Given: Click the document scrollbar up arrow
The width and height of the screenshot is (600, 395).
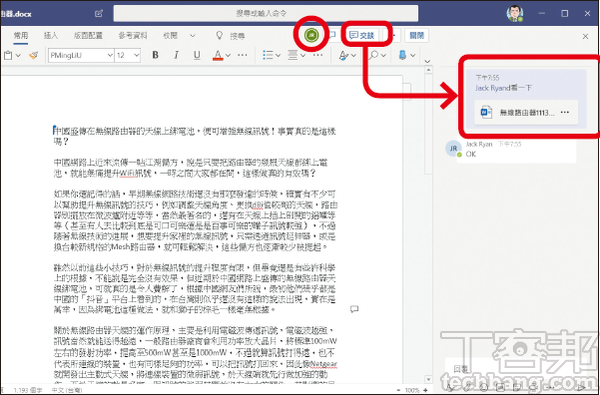Looking at the screenshot, I should coord(429,70).
